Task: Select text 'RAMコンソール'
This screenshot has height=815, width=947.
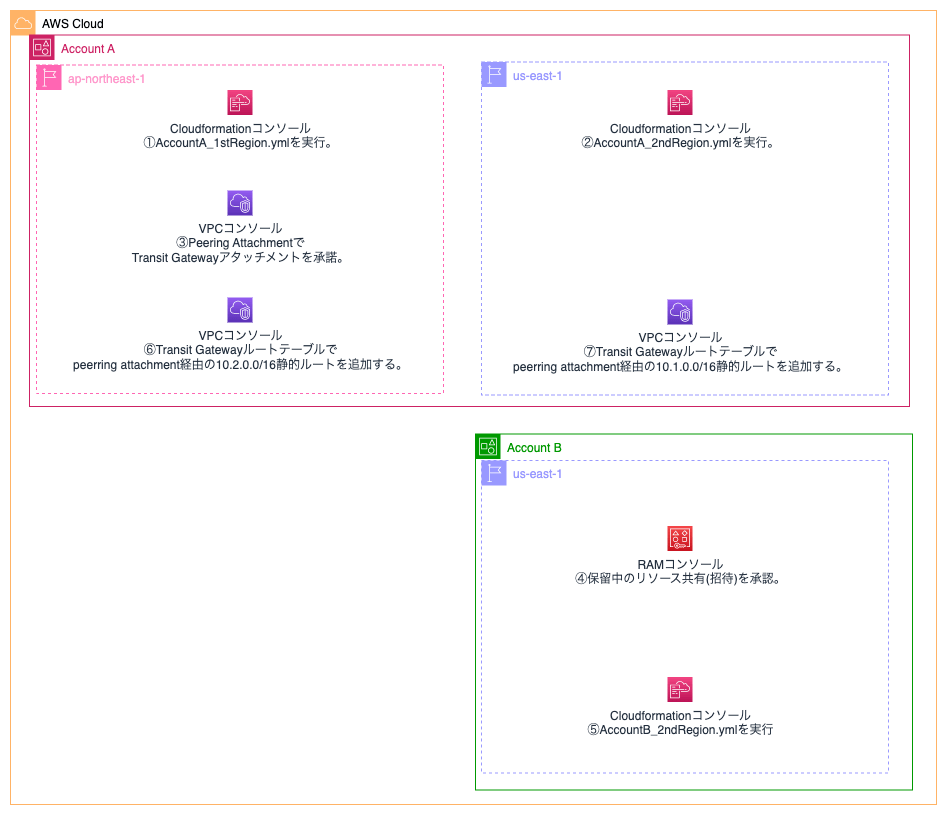Action: coord(680,564)
